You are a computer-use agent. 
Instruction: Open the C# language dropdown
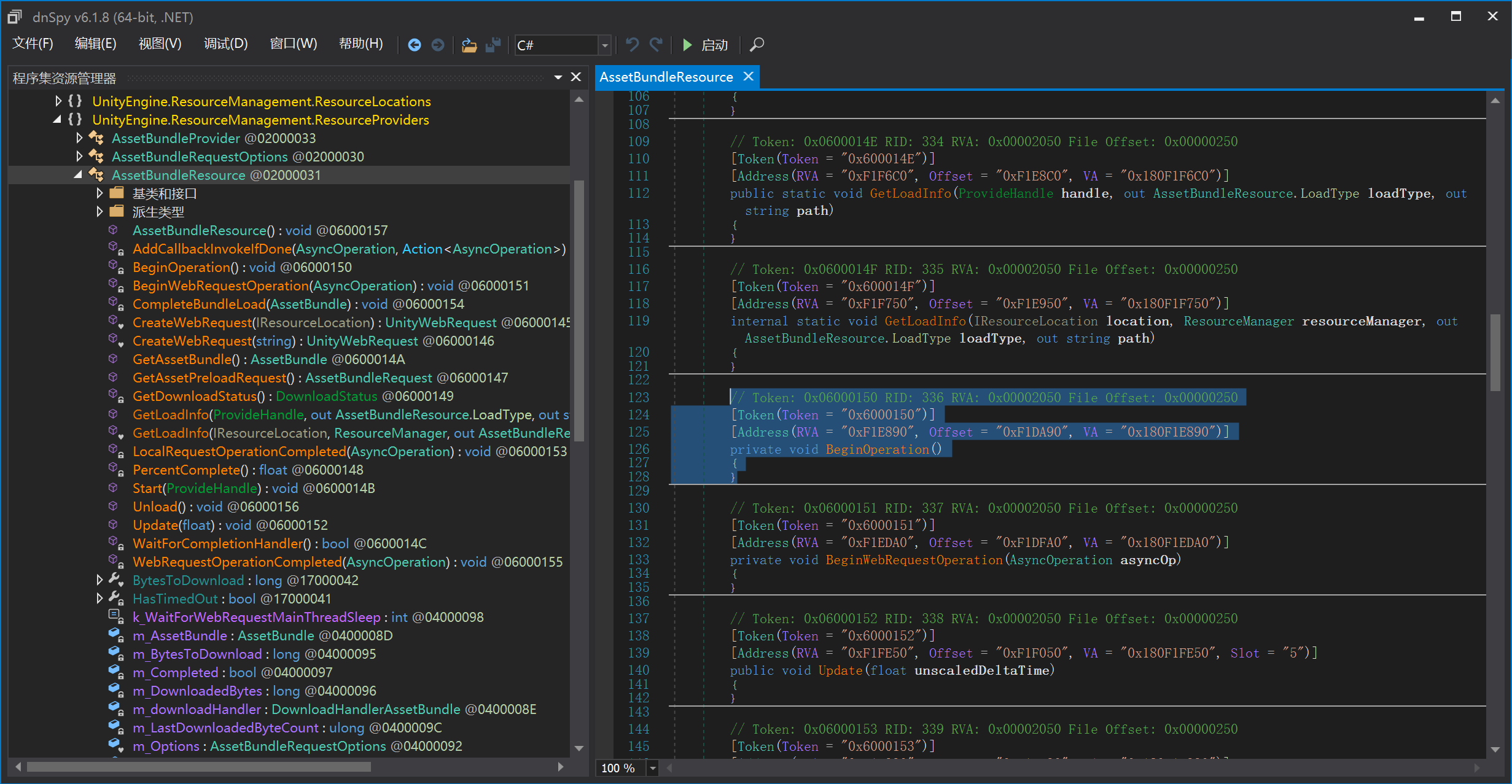pyautogui.click(x=605, y=45)
